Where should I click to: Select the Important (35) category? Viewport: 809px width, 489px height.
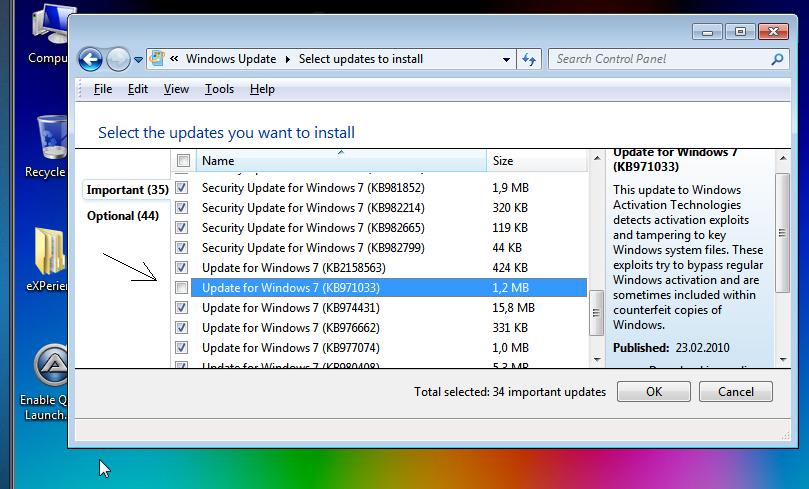coord(127,190)
